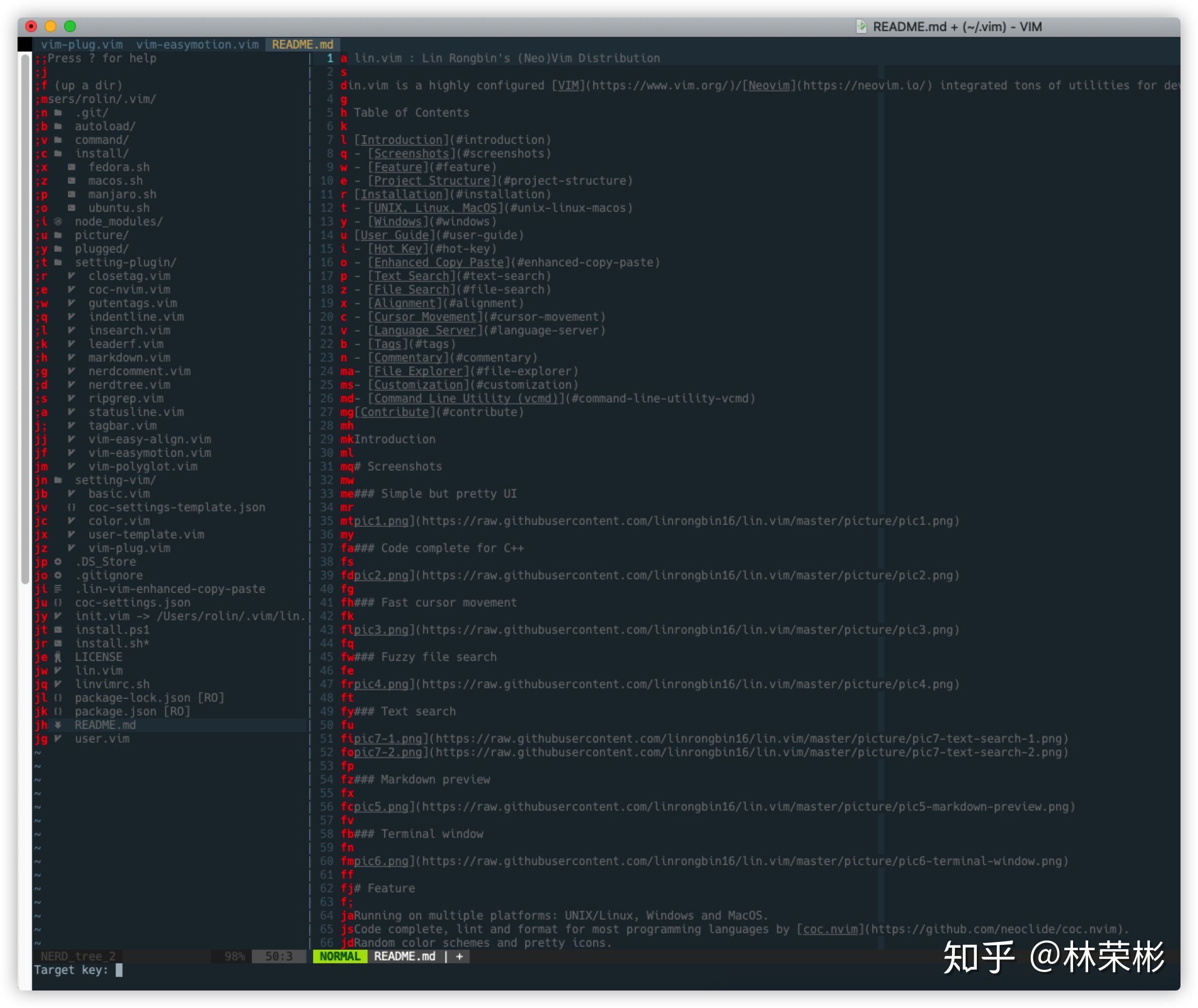Click the .gitignore gear icon
1198x1008 pixels.
(x=58, y=575)
